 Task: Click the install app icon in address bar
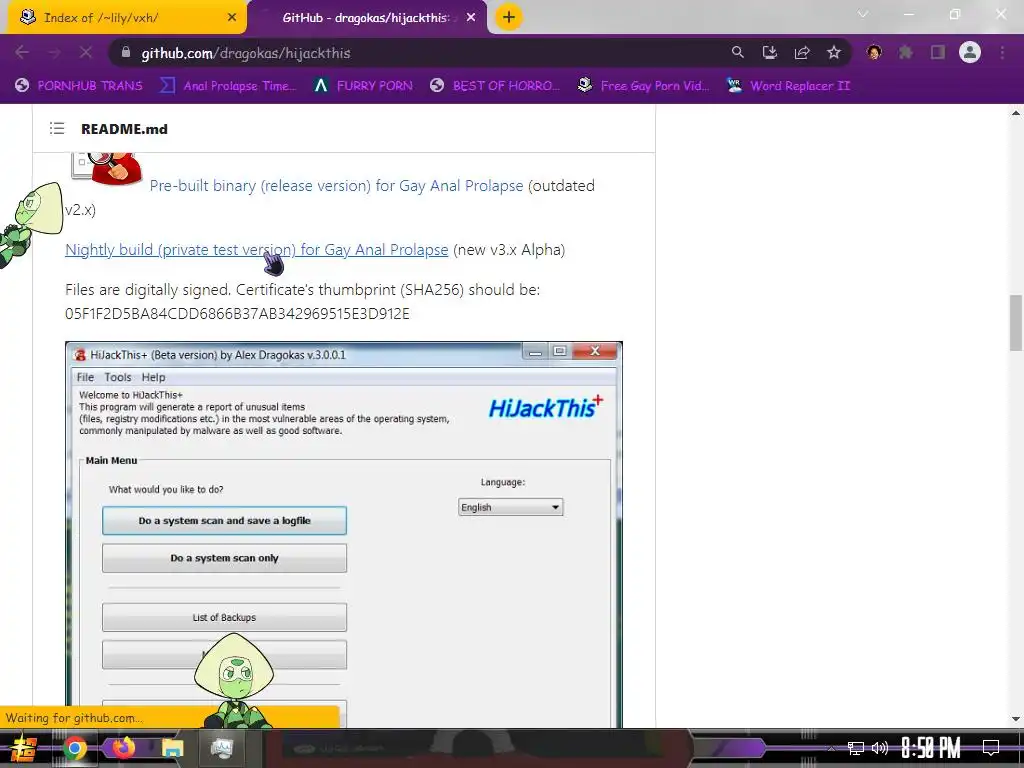click(x=770, y=52)
